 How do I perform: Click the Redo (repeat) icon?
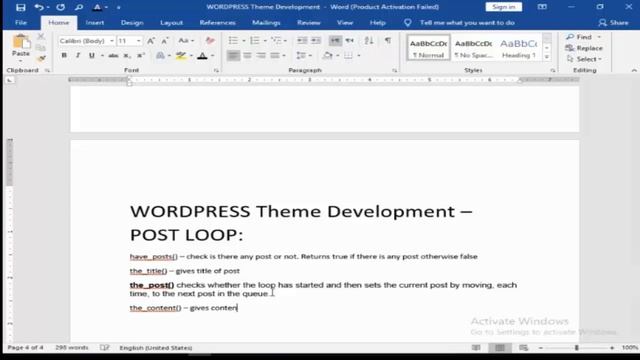[60, 7]
